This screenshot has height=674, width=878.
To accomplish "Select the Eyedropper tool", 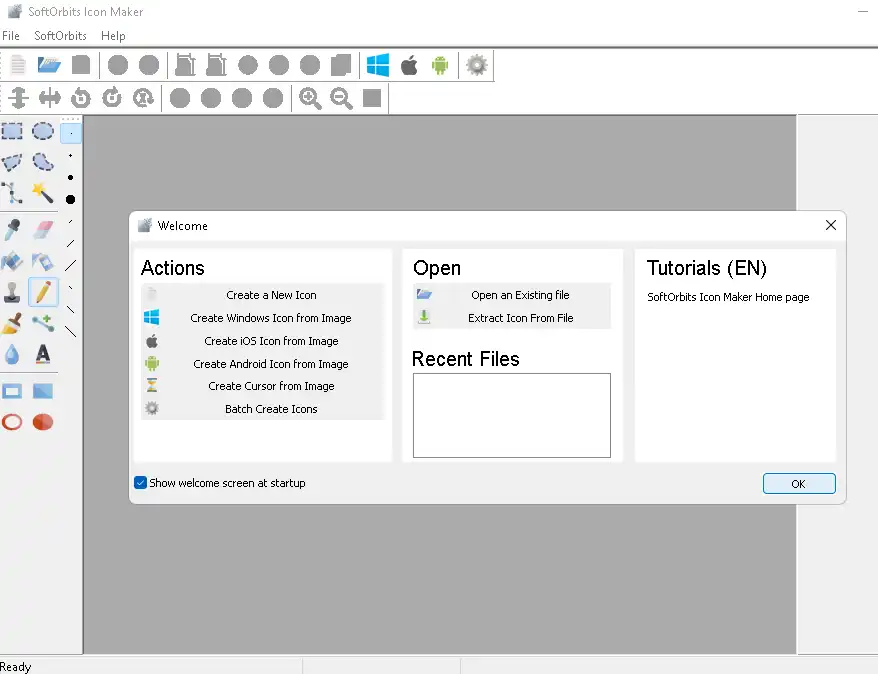I will coord(13,227).
